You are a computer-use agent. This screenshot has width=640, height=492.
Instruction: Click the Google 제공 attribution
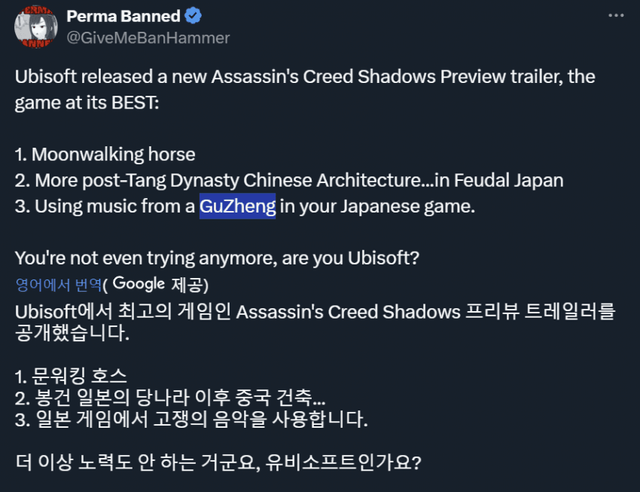(160, 283)
